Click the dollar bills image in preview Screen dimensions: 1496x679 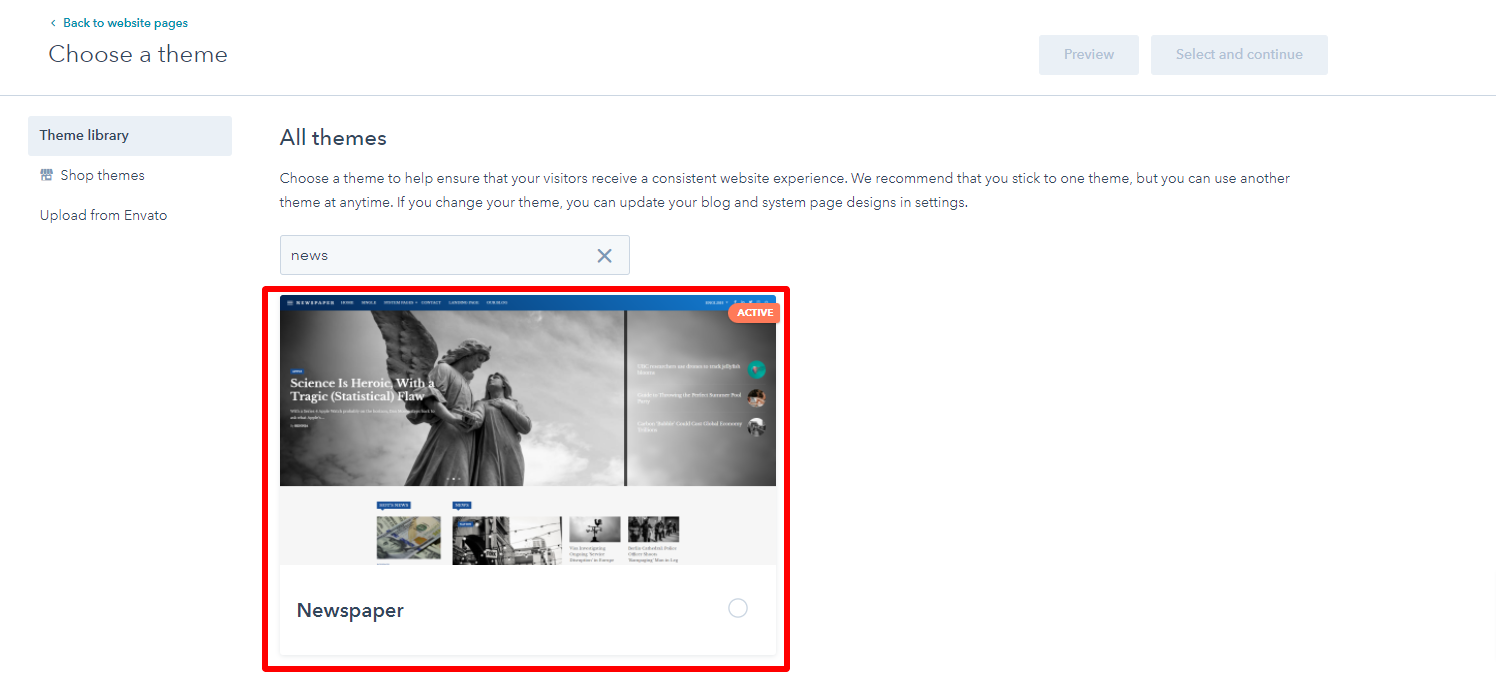coord(408,537)
